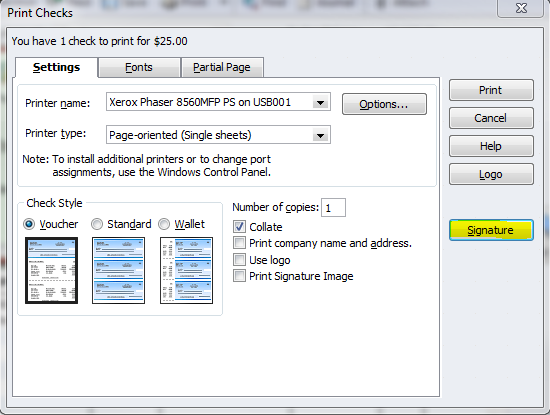
Task: Choose the Voucher radio button
Action: click(29, 224)
